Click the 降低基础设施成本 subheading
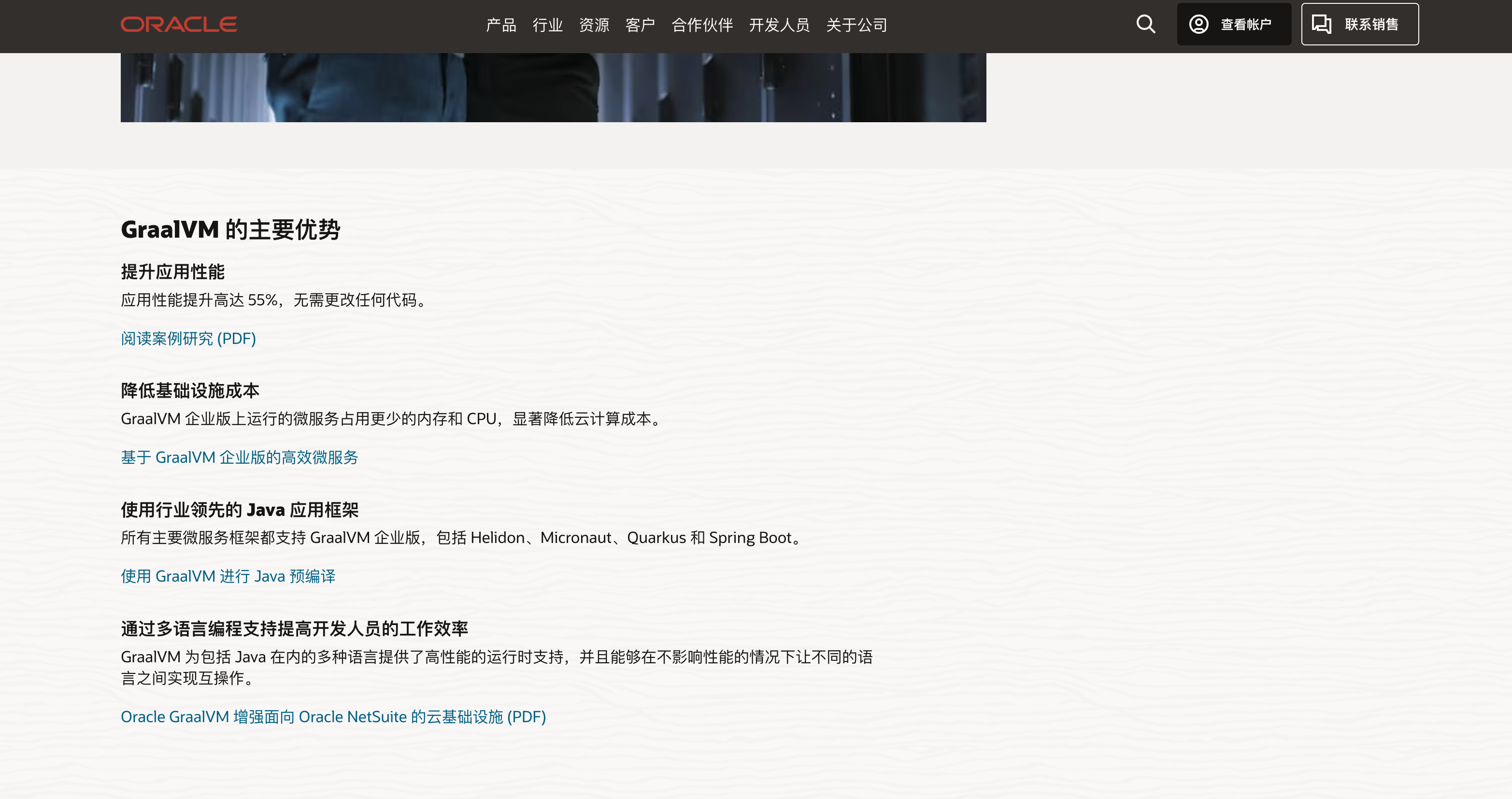Image resolution: width=1512 pixels, height=799 pixels. coord(189,390)
